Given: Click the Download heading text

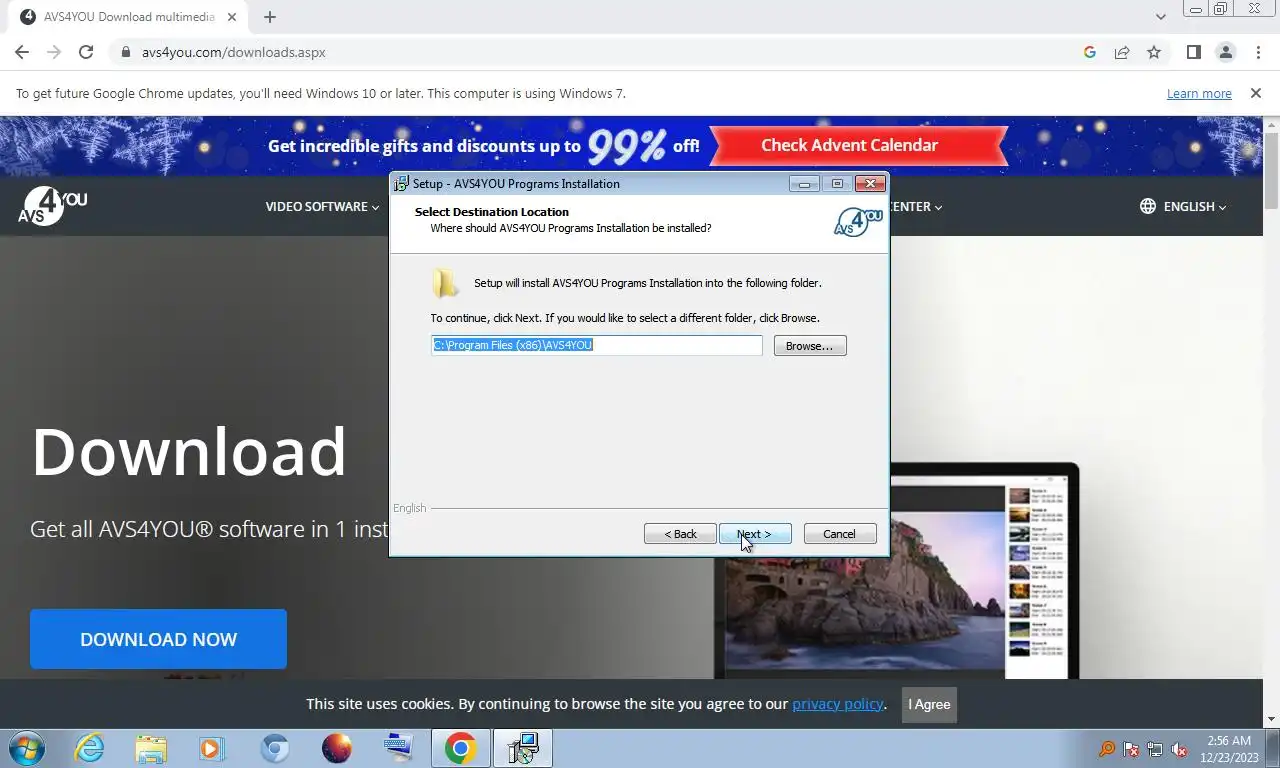Looking at the screenshot, I should [189, 451].
